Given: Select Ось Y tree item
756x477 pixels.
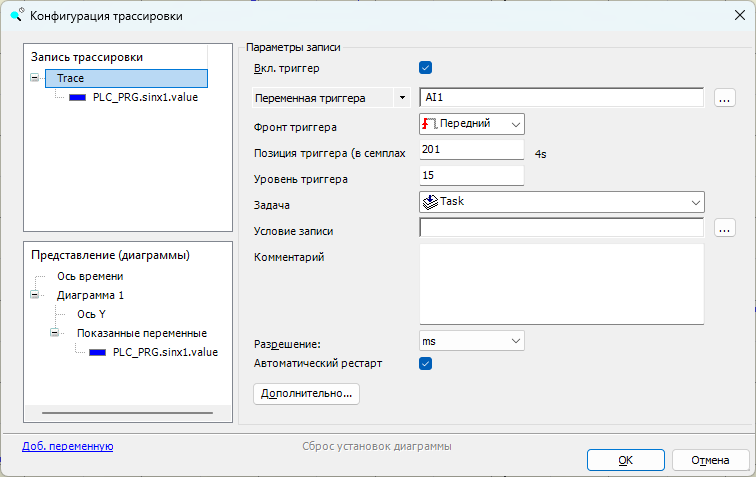Looking at the screenshot, I should click(x=91, y=314).
